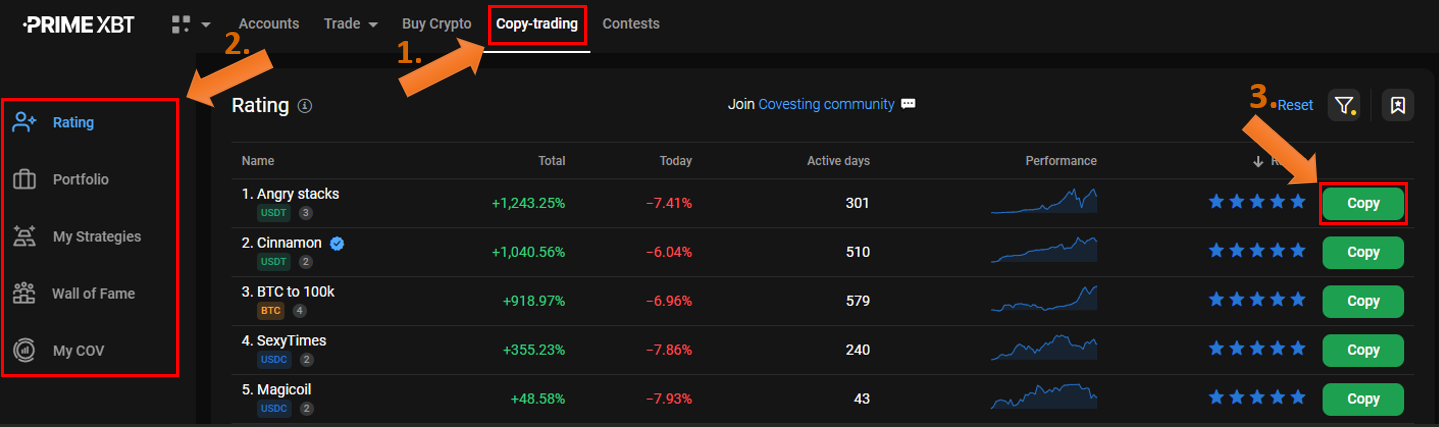Click the chat bubble icon near Covesting community
The width and height of the screenshot is (1439, 427).
[908, 104]
